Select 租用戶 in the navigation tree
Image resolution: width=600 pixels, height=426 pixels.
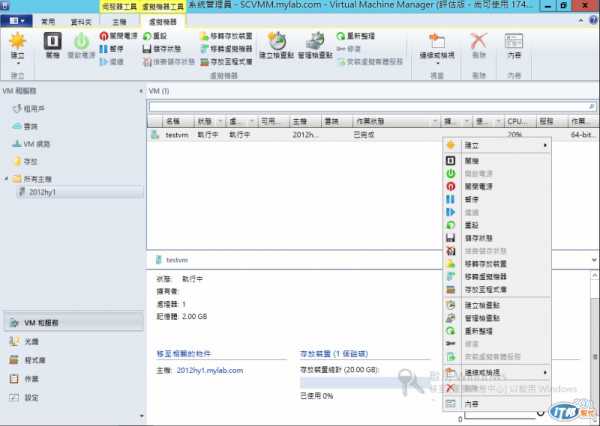pos(29,109)
